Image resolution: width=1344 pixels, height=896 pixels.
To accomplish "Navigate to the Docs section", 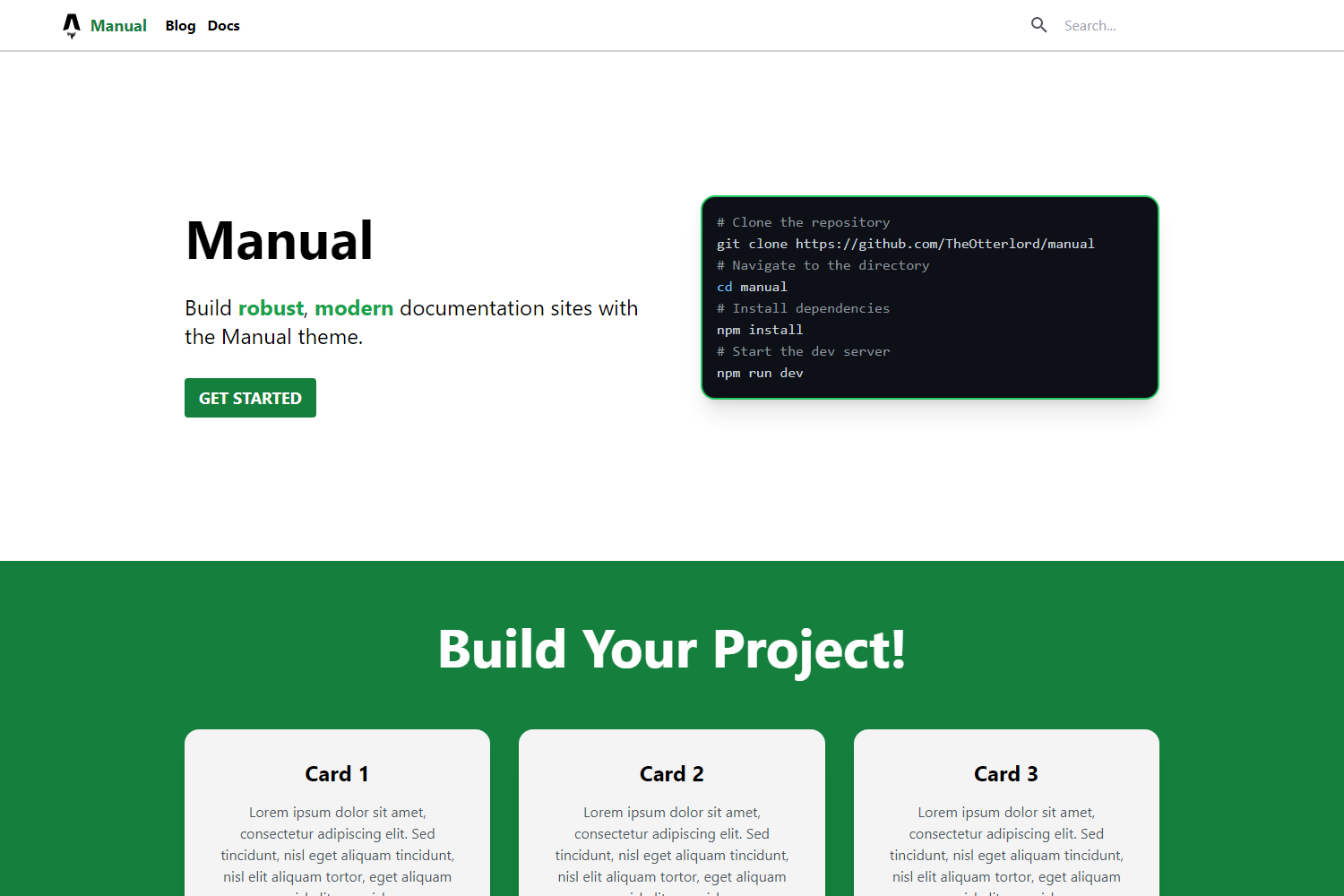I will tap(223, 25).
